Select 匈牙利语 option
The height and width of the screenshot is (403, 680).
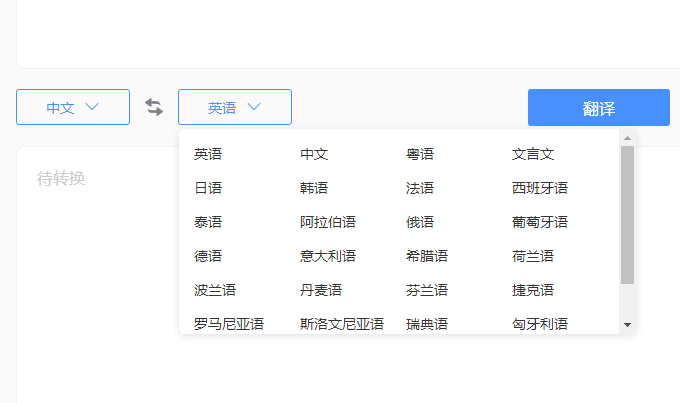[x=539, y=324]
